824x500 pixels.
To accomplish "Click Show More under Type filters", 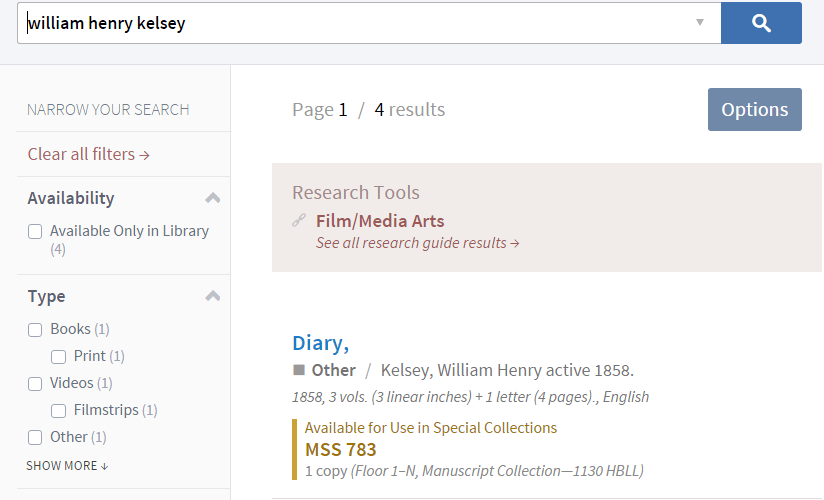I will pos(67,466).
